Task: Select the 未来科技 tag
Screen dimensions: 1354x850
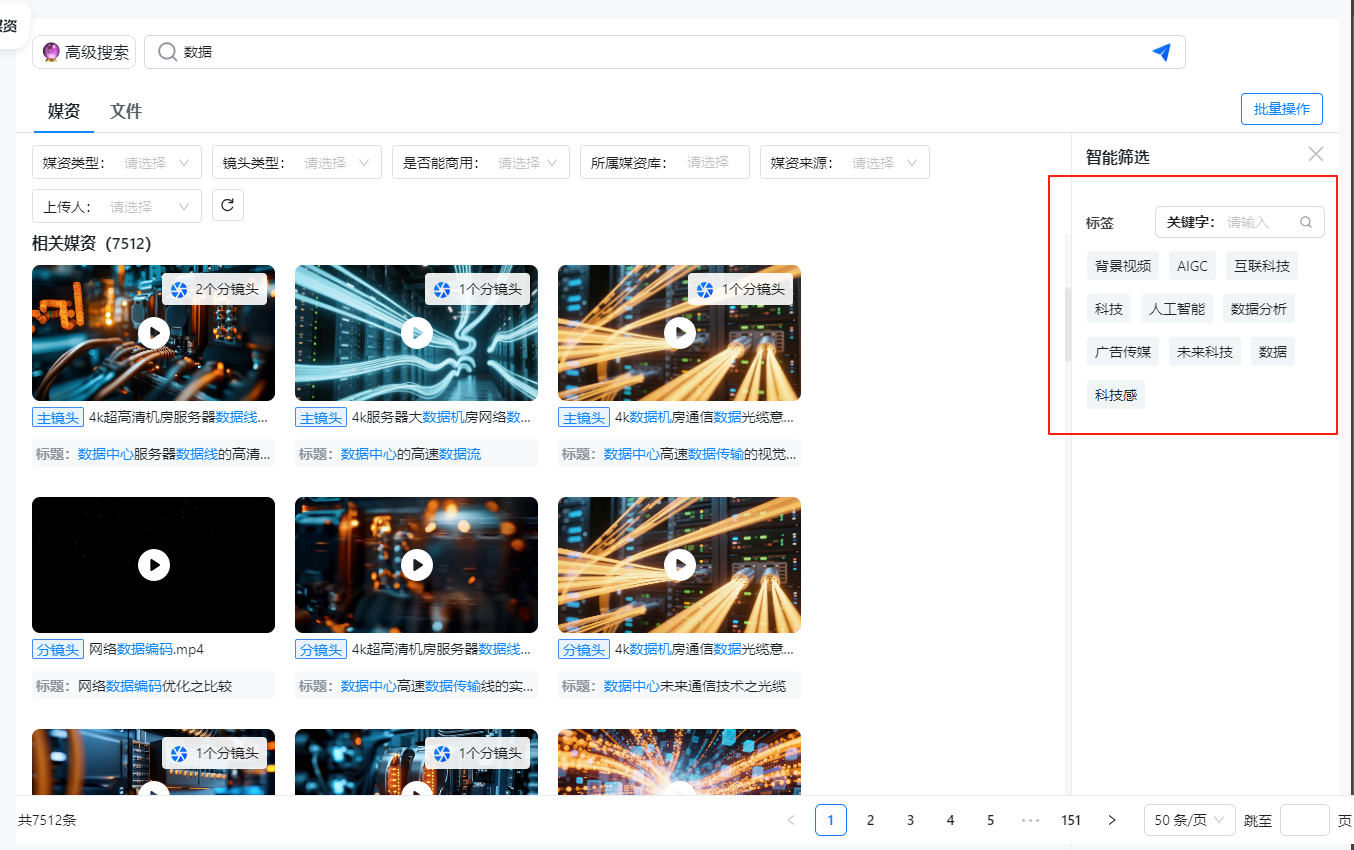Action: [1205, 352]
